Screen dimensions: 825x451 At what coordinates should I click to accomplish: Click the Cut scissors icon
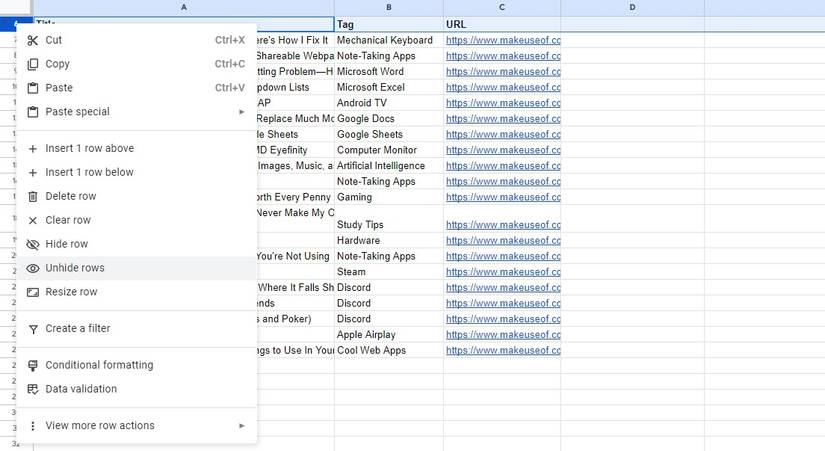[x=33, y=41]
